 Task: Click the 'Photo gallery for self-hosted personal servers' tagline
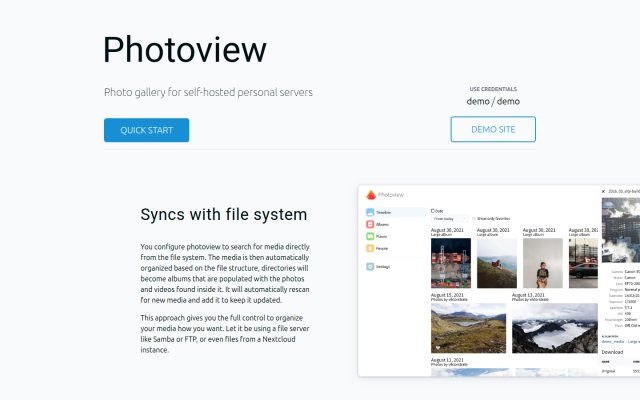(208, 92)
